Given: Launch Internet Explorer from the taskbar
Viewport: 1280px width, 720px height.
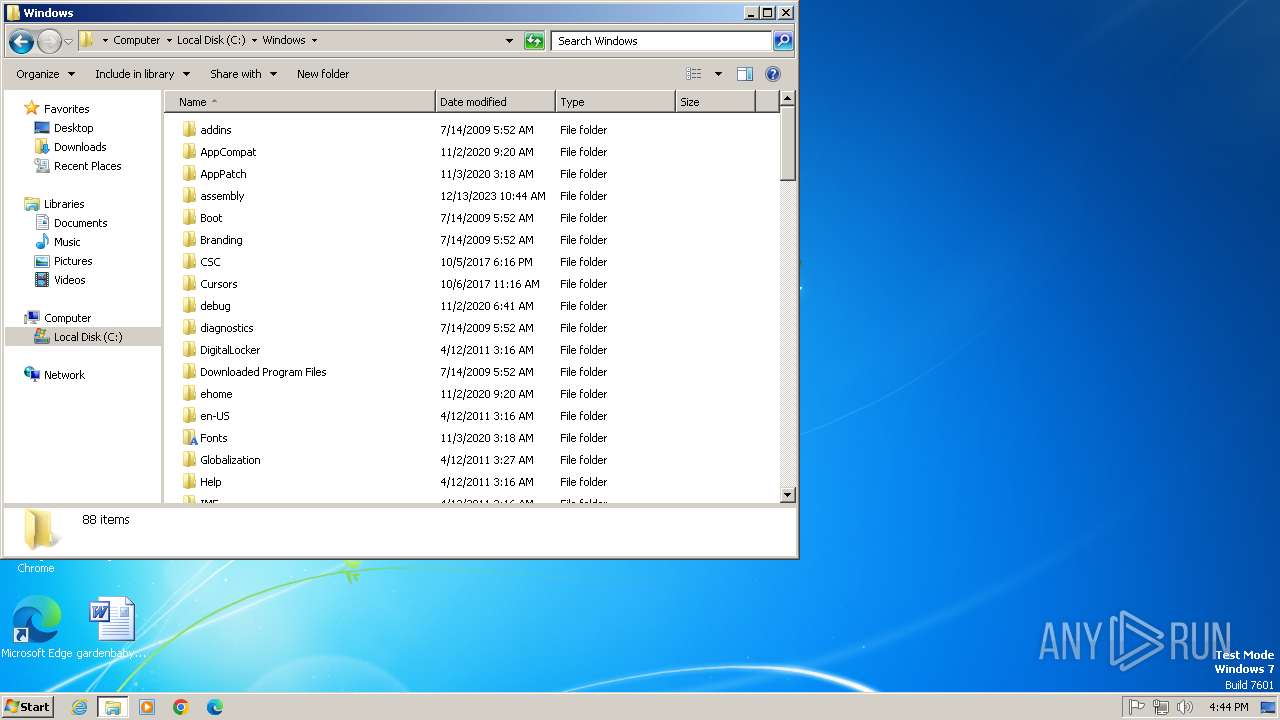Looking at the screenshot, I should pos(79,707).
